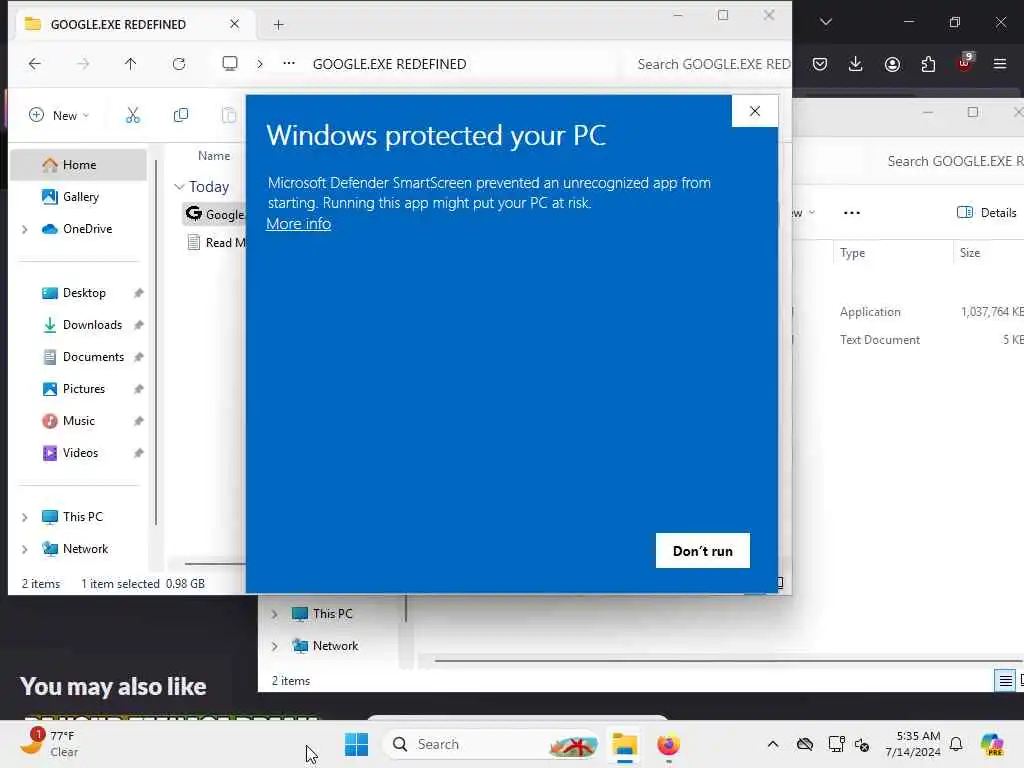The height and width of the screenshot is (768, 1024).
Task: Click the taskbar Search box
Action: 491,744
